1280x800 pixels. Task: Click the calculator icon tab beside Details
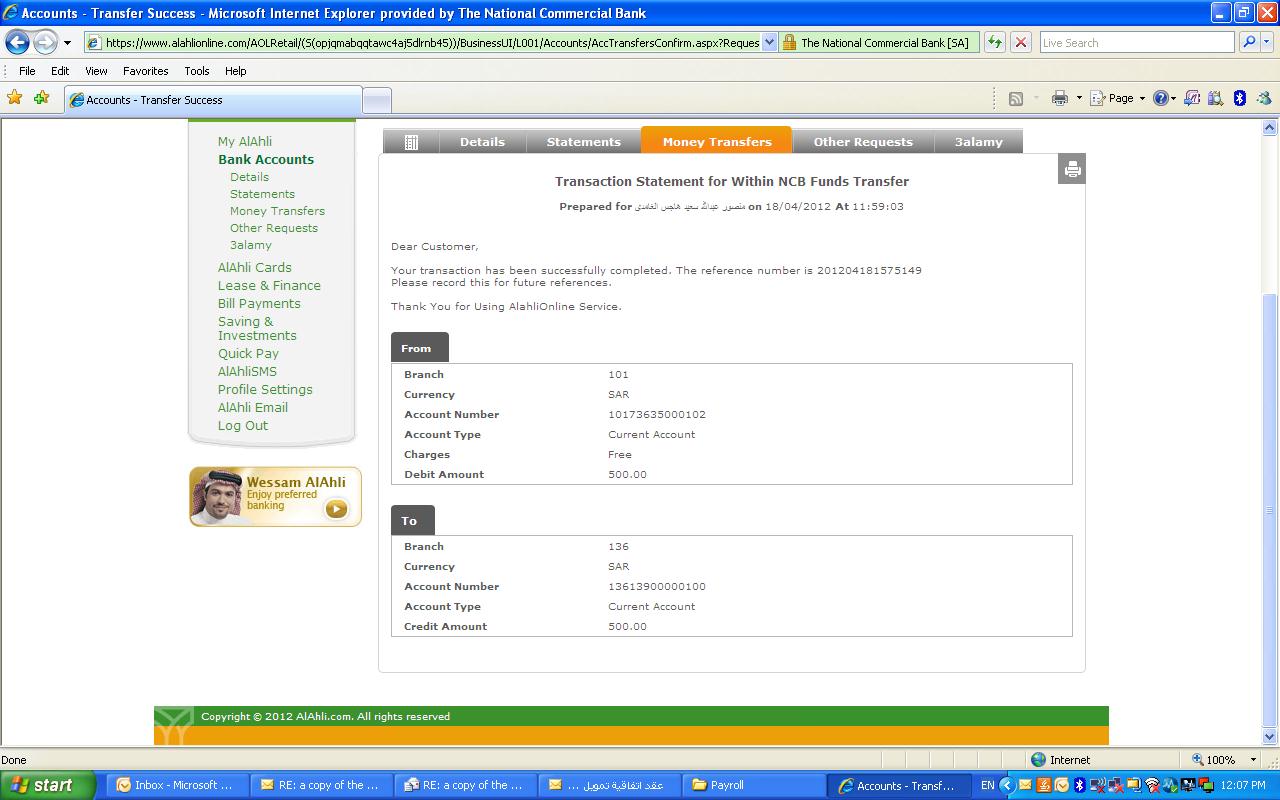[x=411, y=142]
